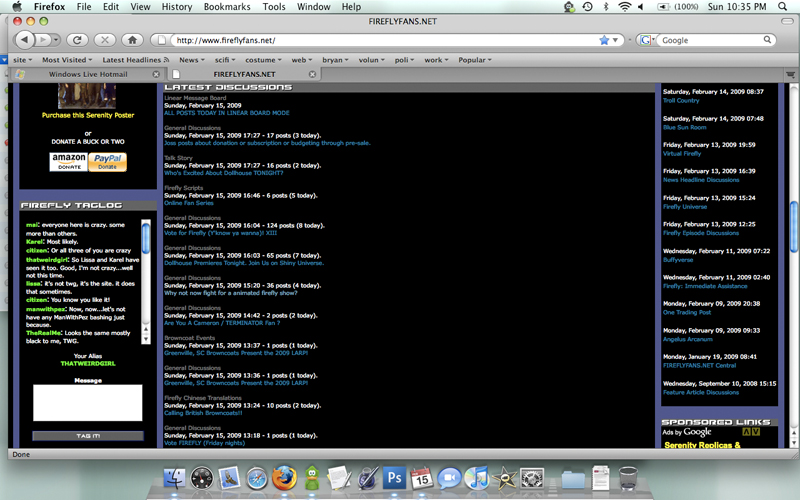Open the 'Troll Country' link
Viewport: 800px width, 500px height.
click(x=681, y=101)
